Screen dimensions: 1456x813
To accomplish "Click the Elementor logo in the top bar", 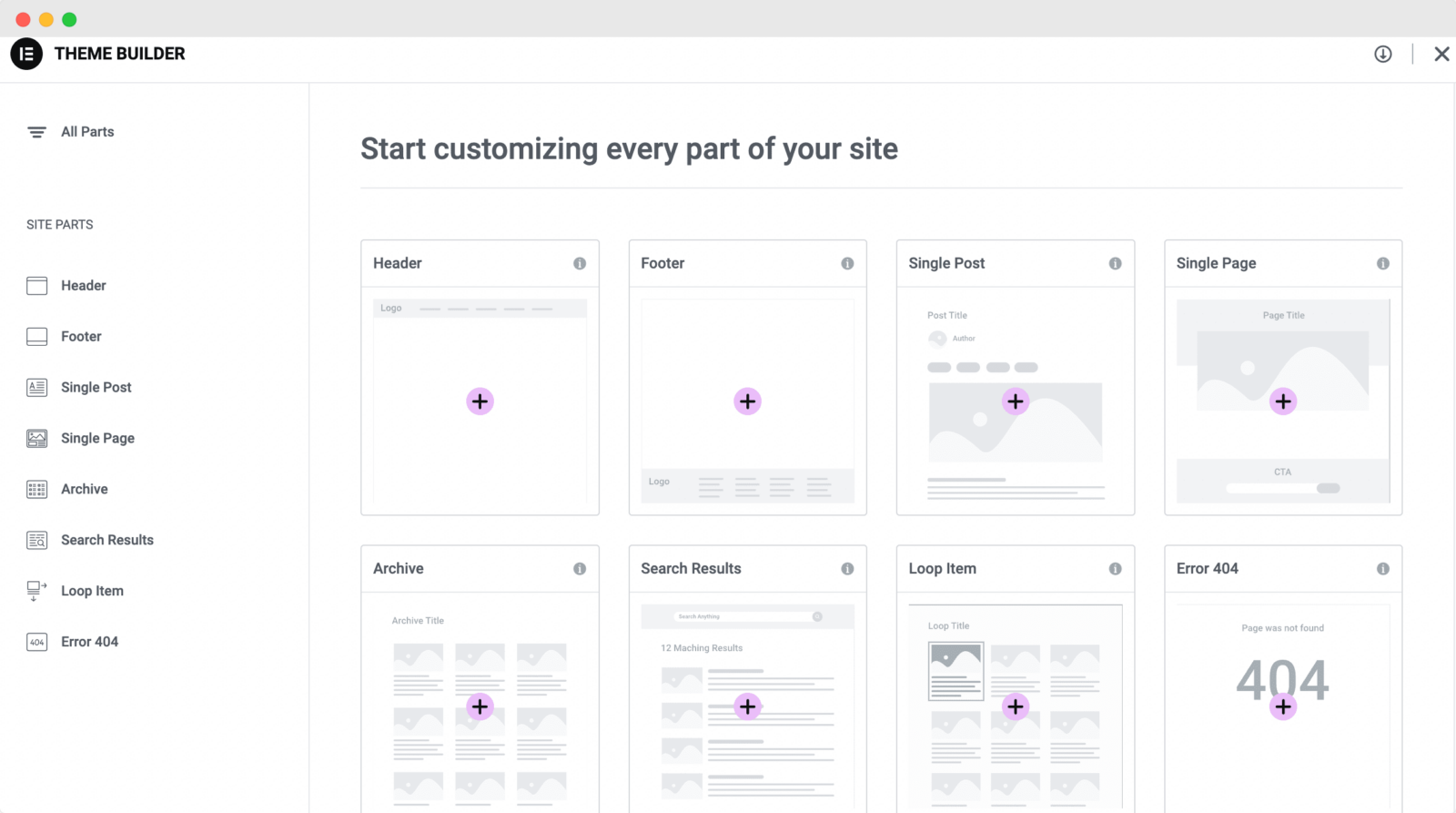I will pyautogui.click(x=26, y=54).
